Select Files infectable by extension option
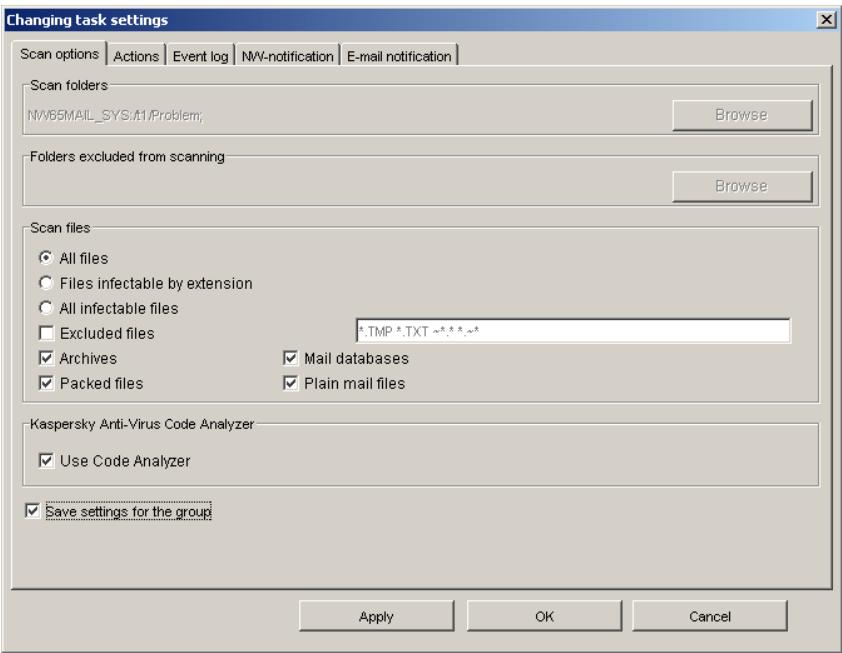Screen dimensions: 842x653 [46, 283]
